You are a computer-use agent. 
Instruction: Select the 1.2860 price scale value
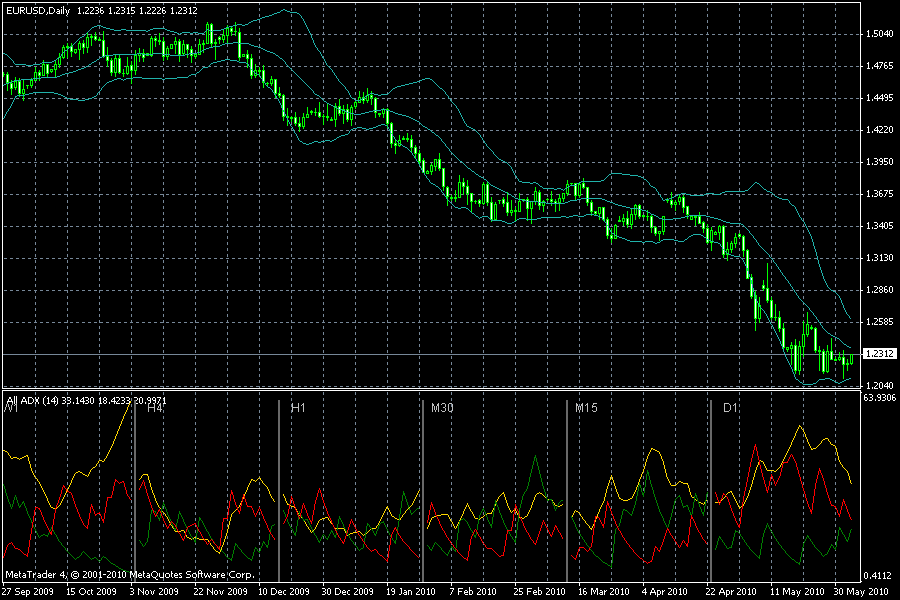click(x=880, y=290)
